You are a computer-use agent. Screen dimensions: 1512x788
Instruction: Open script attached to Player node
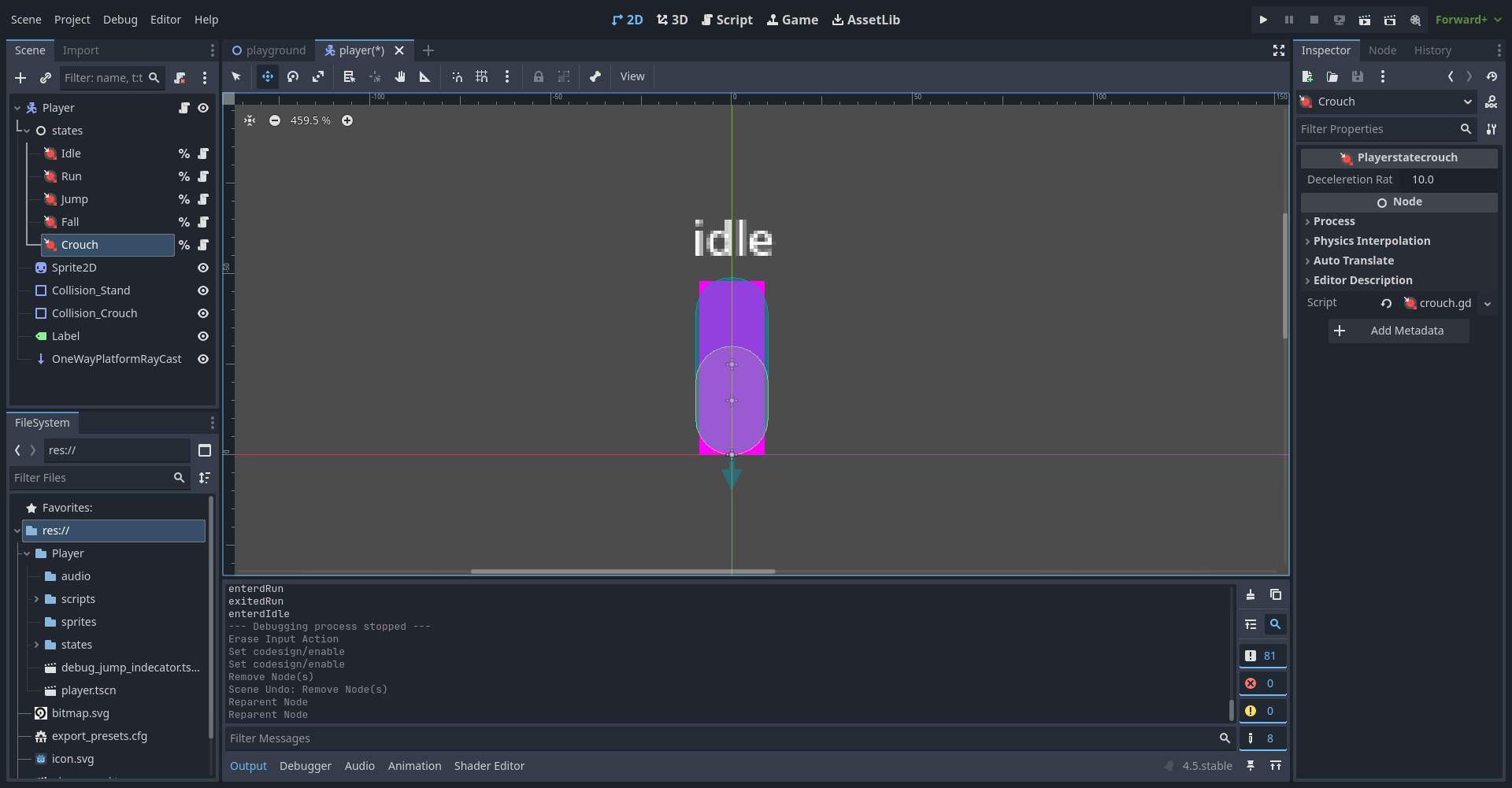183,108
